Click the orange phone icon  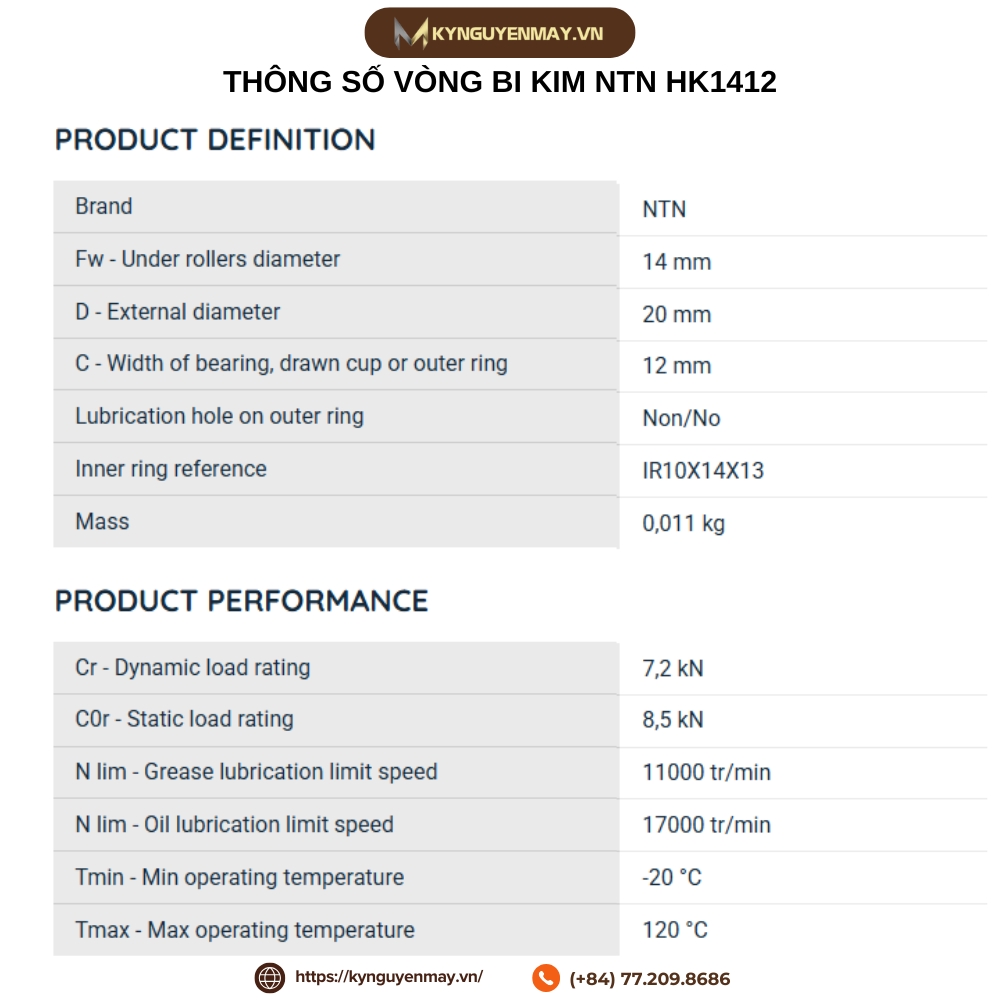[x=545, y=978]
